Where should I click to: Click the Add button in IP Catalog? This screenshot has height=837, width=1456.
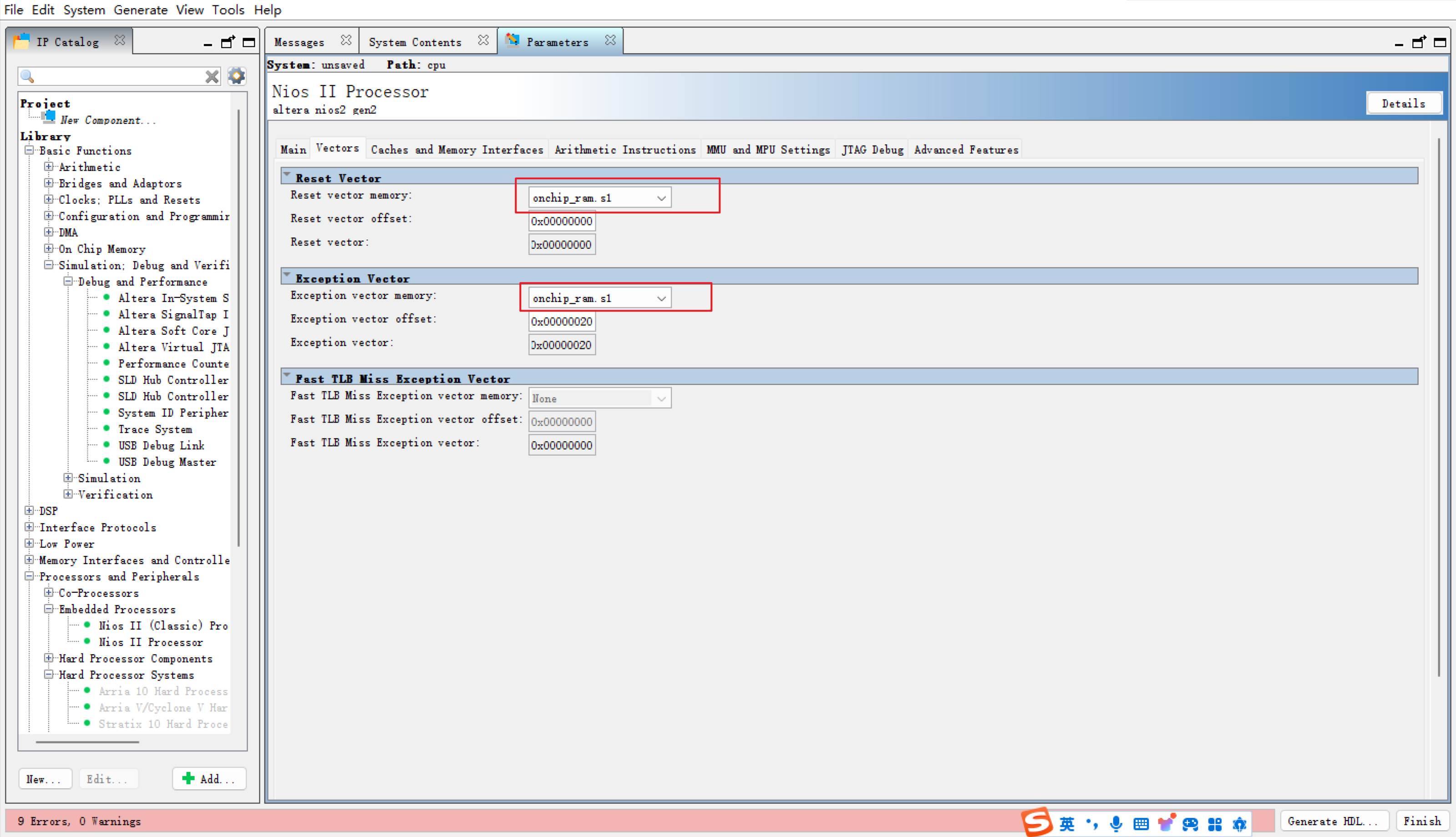point(209,779)
